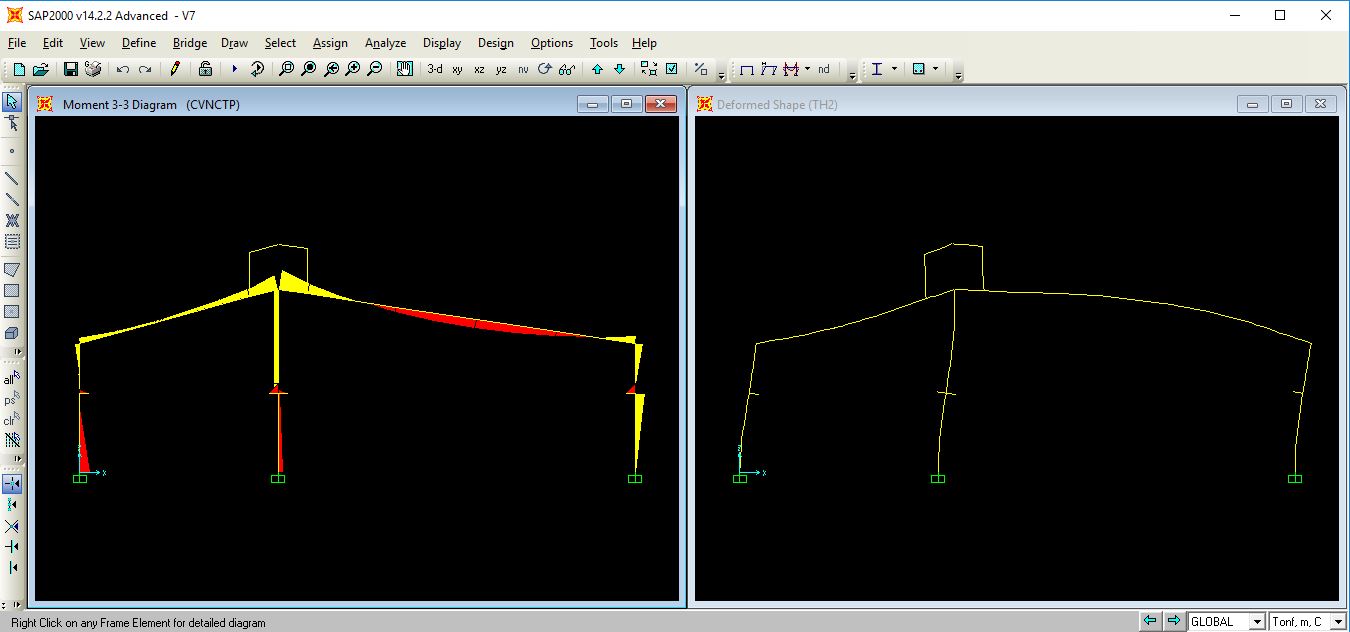Click the right arrow status bar button
Viewport: 1350px width, 632px height.
1173,622
